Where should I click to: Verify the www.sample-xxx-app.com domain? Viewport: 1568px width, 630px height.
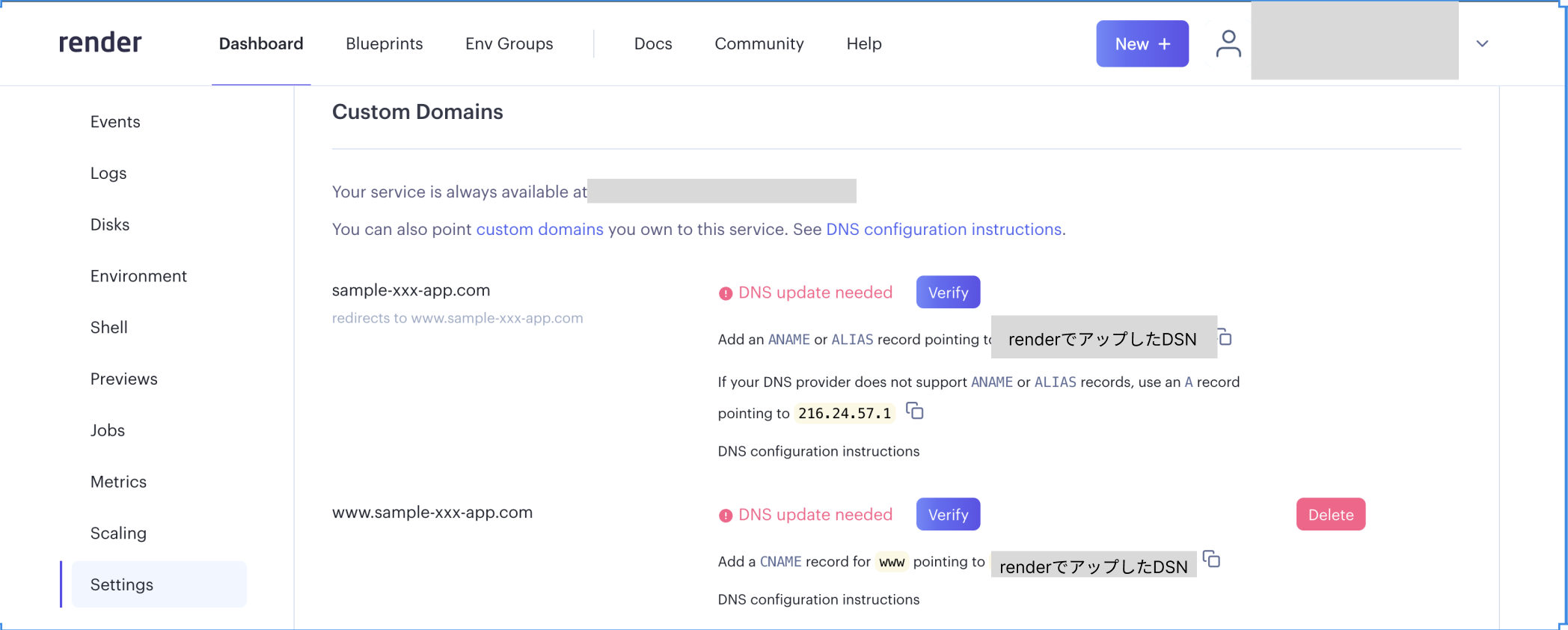click(x=948, y=514)
